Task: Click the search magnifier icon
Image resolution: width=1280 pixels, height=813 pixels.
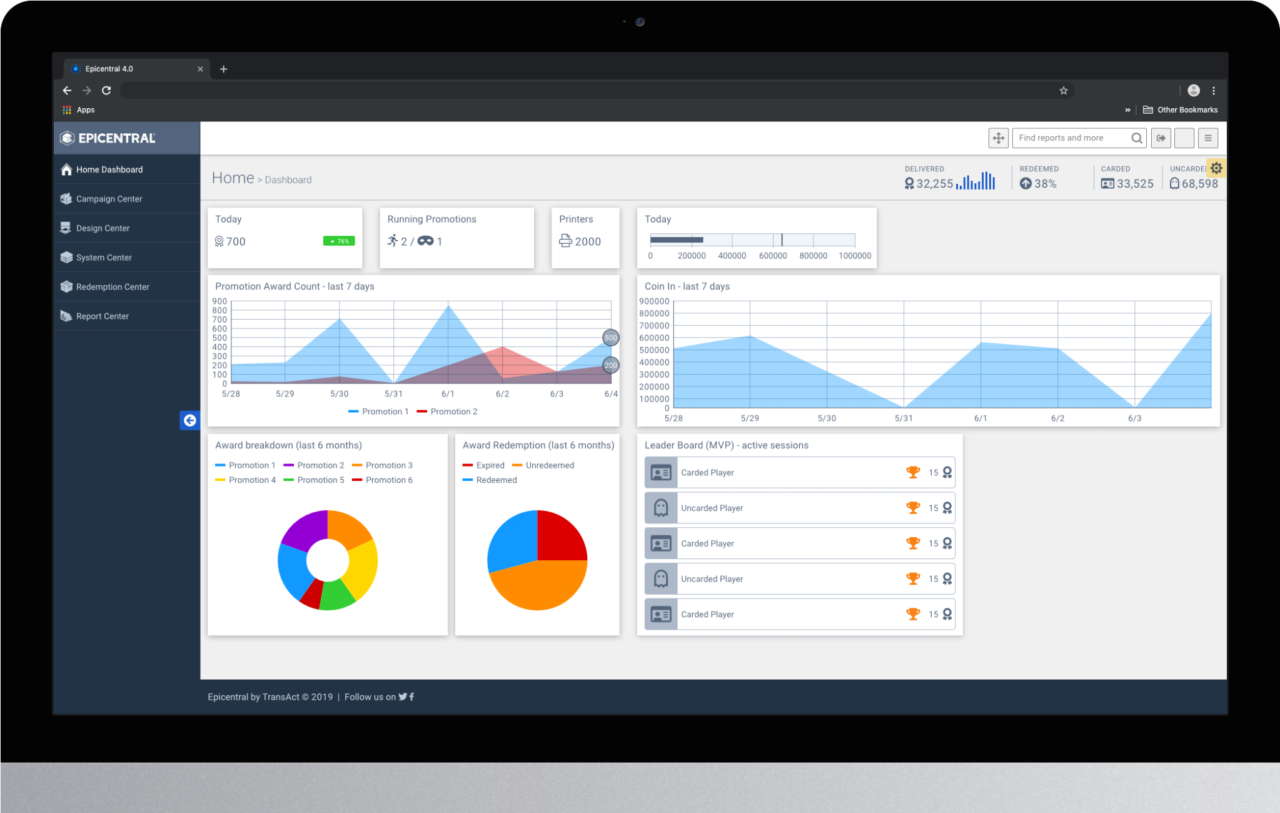Action: (1137, 138)
